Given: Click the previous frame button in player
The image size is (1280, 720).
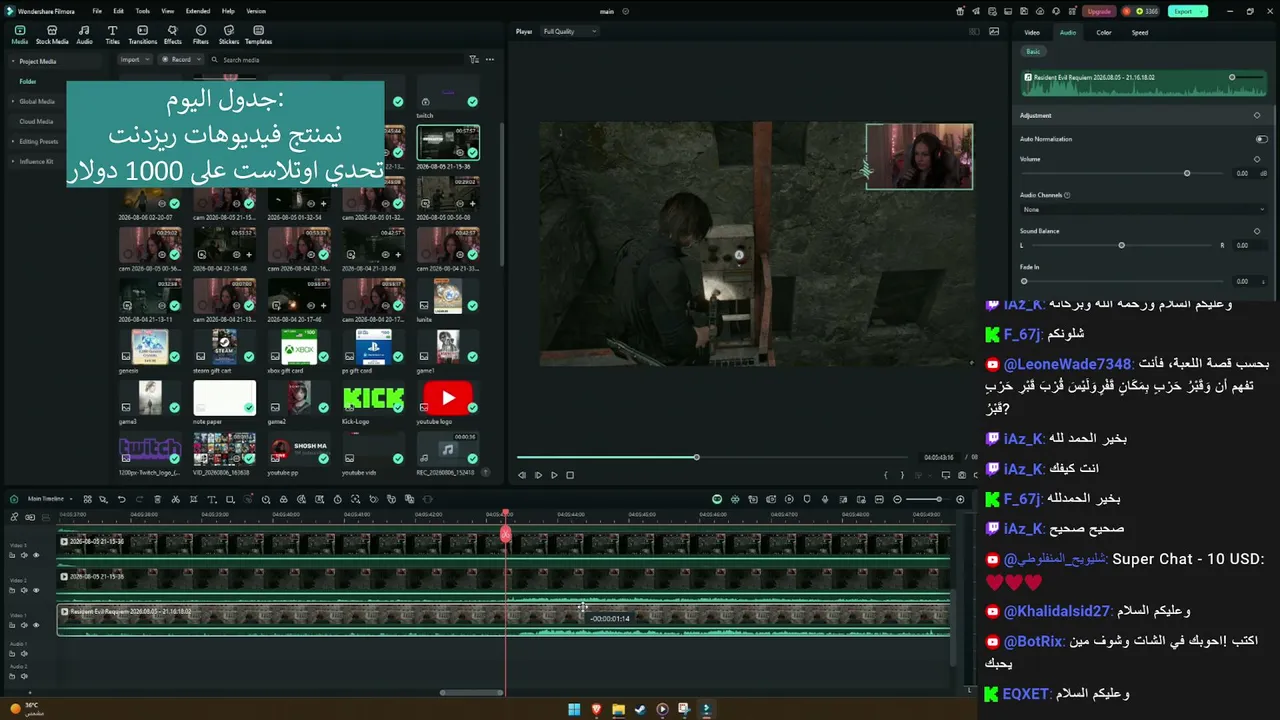Looking at the screenshot, I should tap(522, 475).
